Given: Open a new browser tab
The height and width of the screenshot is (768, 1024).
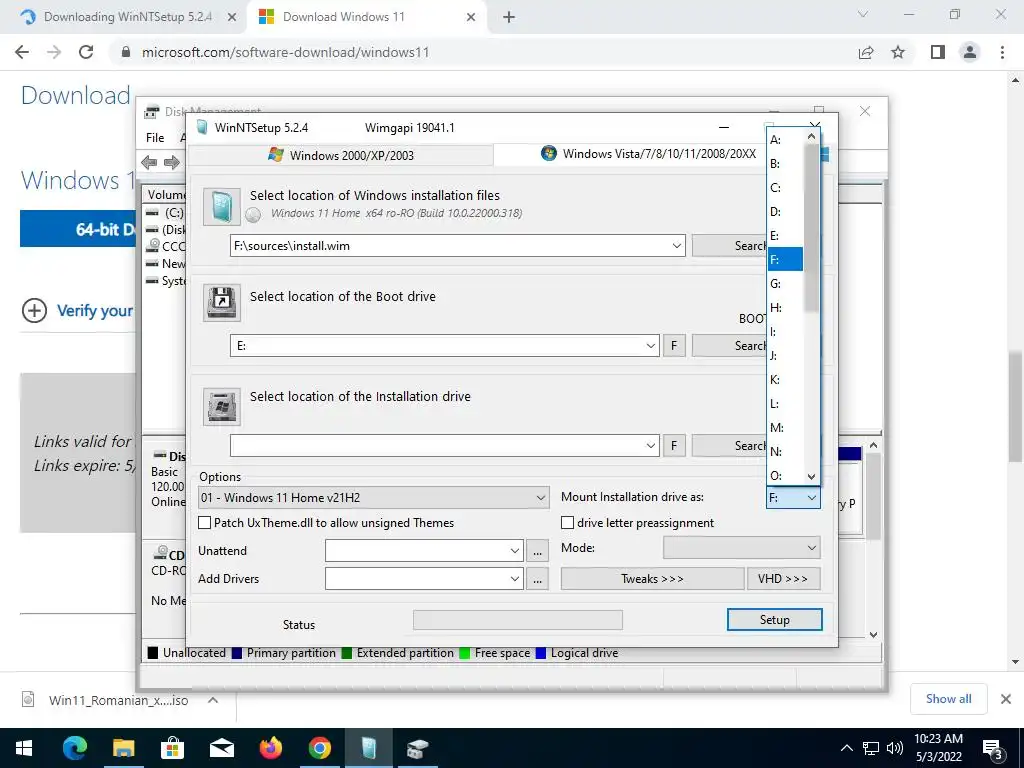Looking at the screenshot, I should [x=509, y=18].
